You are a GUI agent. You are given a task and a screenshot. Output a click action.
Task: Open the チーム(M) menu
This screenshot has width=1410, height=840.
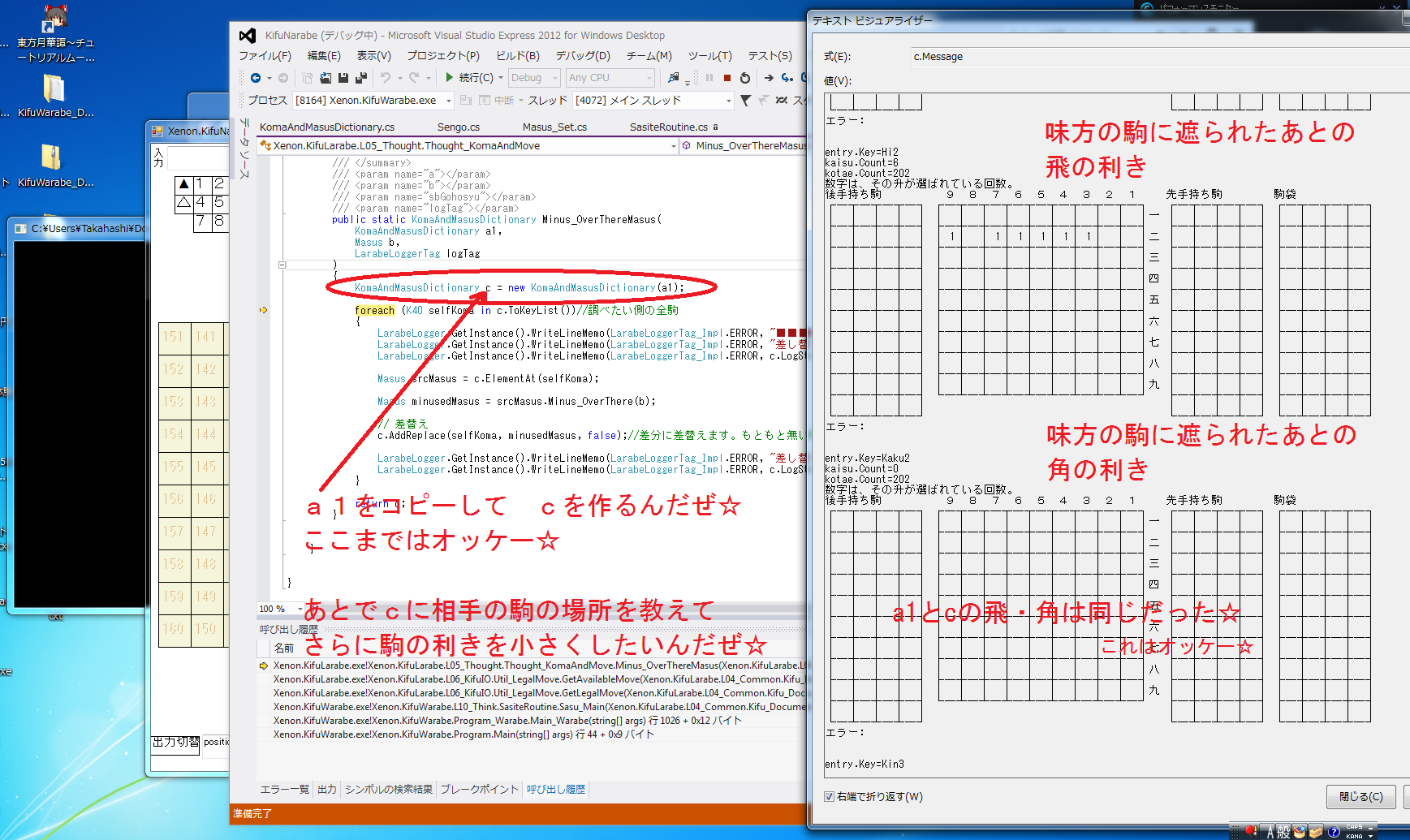pos(649,56)
